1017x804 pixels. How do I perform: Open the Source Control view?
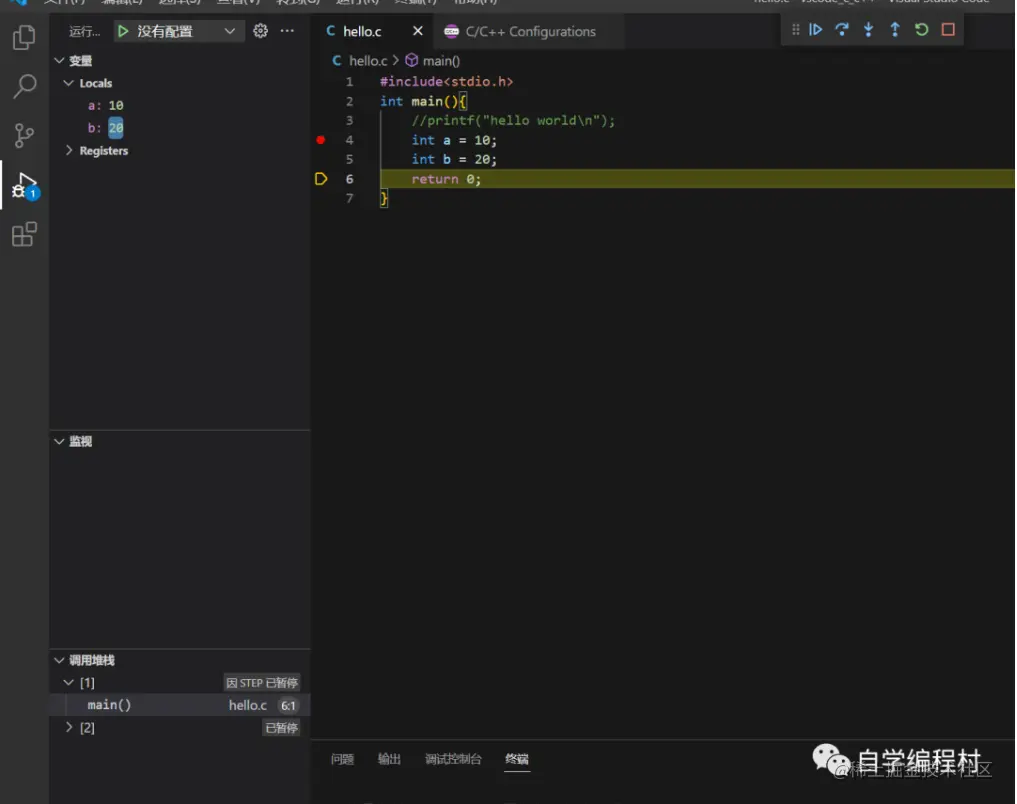(x=24, y=136)
